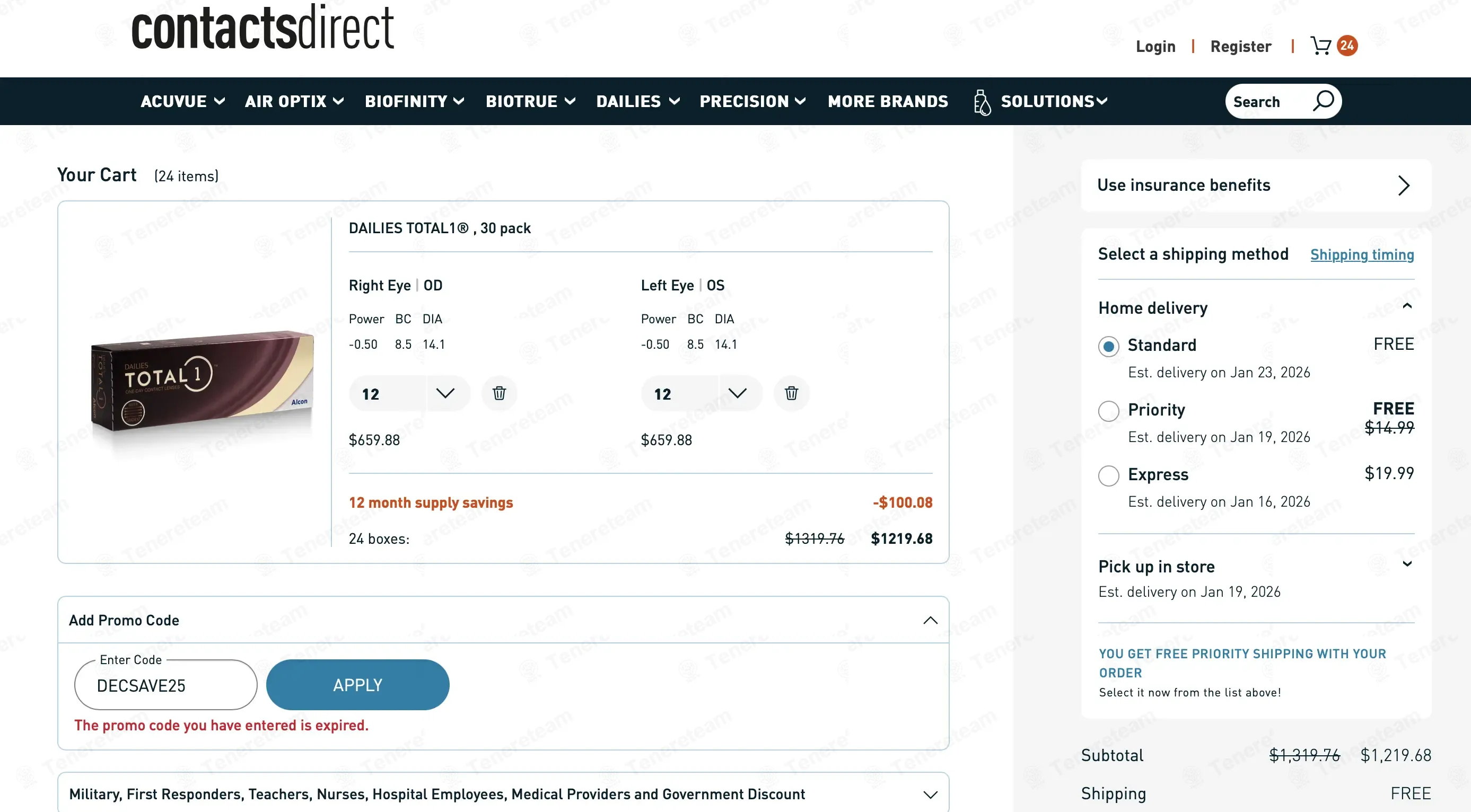Open the MORE BRANDS menu
The width and height of the screenshot is (1471, 812).
pos(887,102)
